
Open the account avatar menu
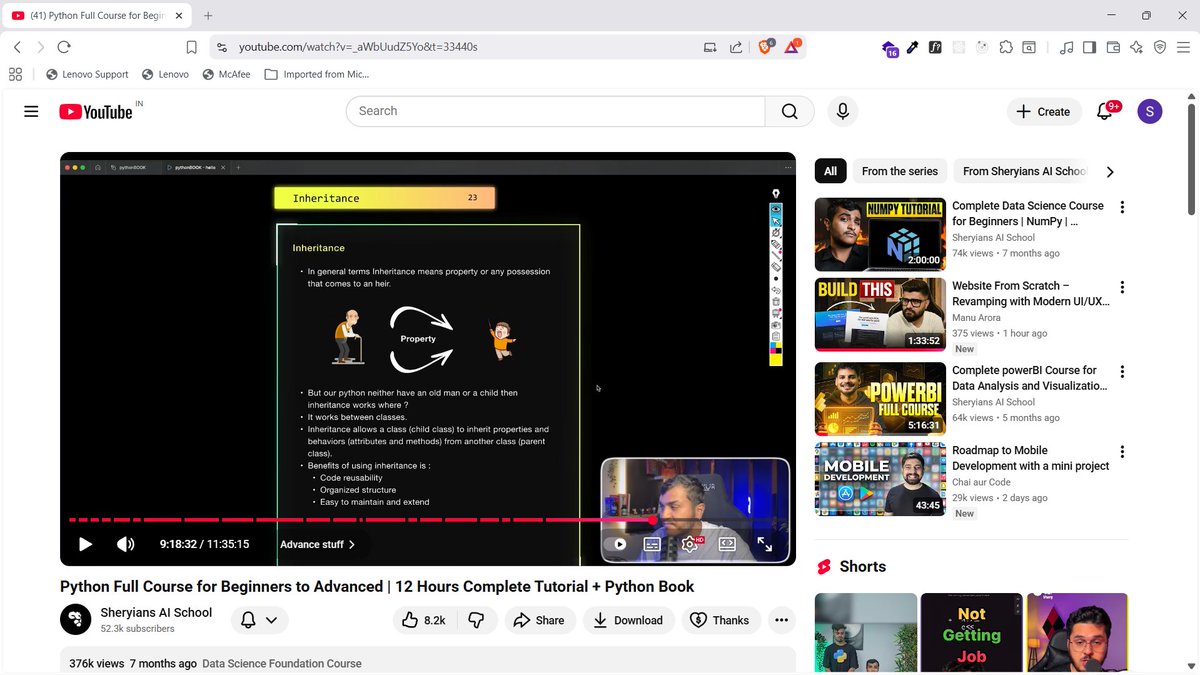coord(1150,112)
